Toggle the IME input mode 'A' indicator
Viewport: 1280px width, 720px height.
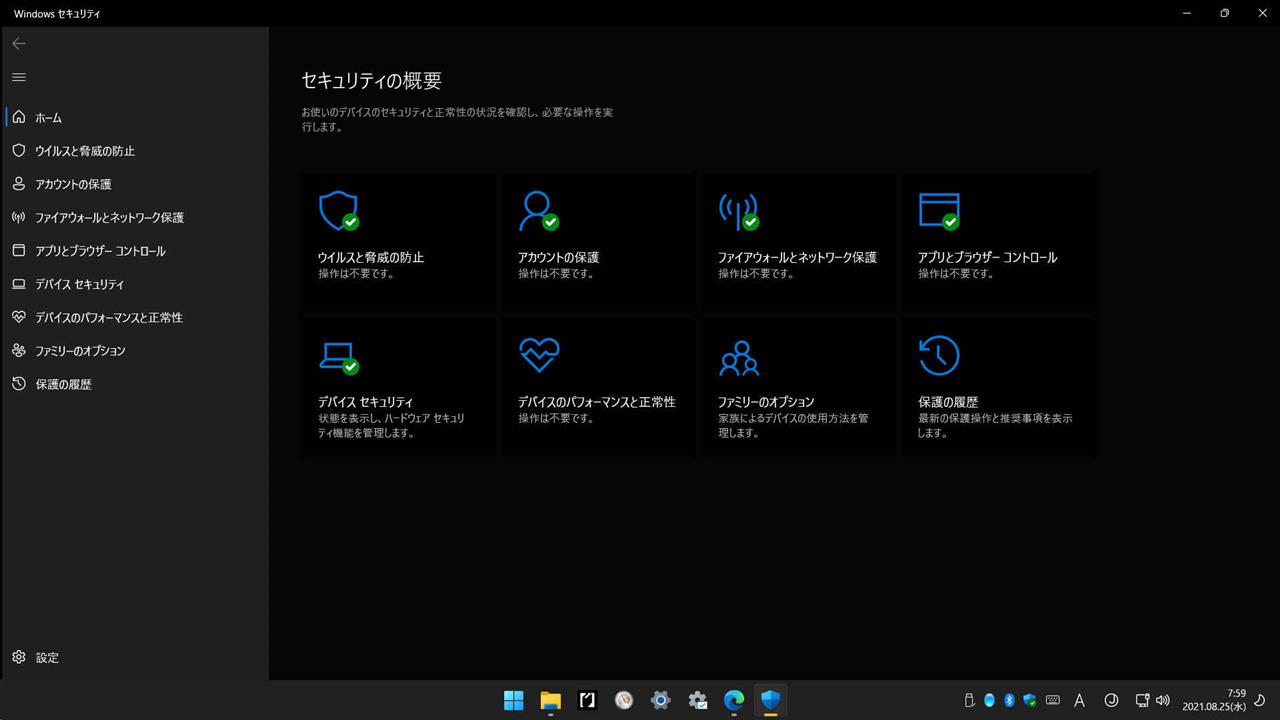[1079, 700]
